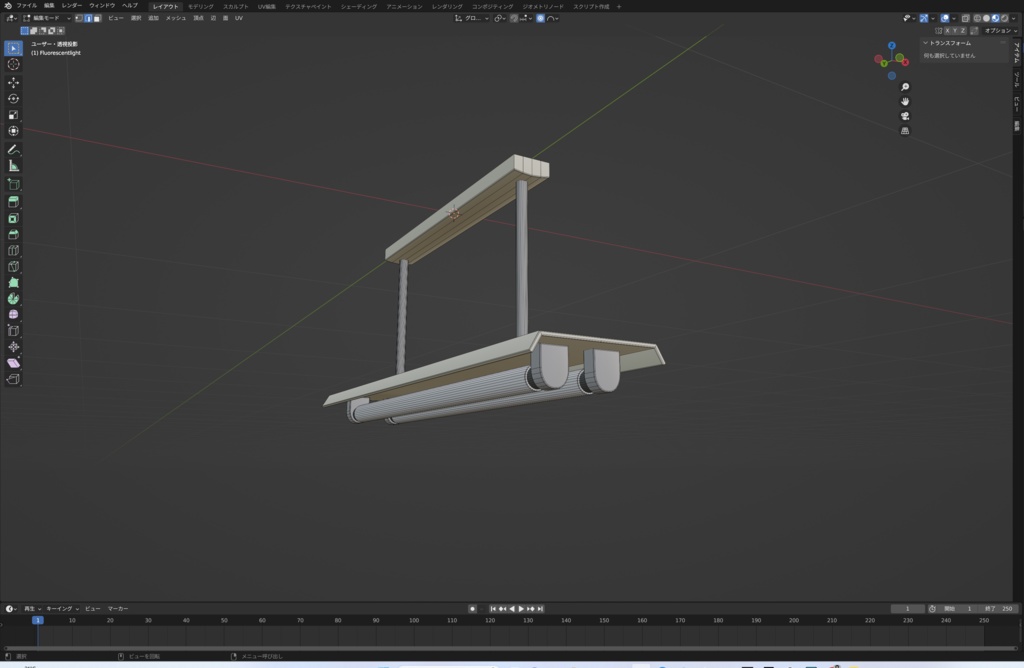Enable Rendered viewport shading
Screen dimensions: 1024x668
pyautogui.click(x=1005, y=18)
